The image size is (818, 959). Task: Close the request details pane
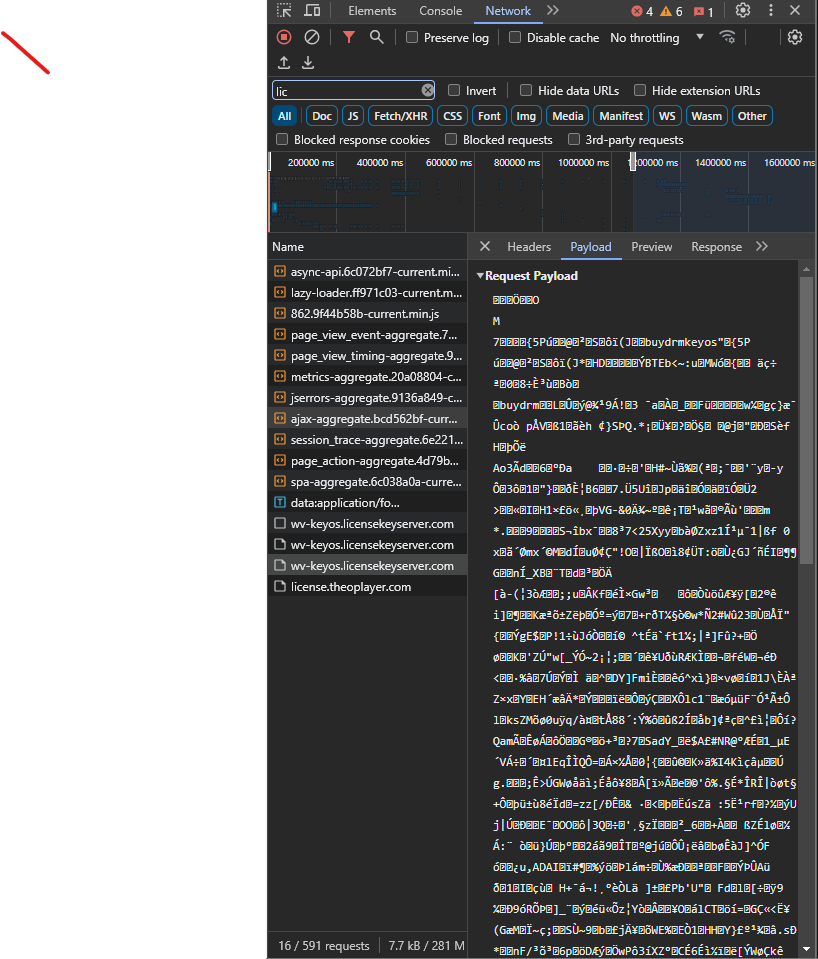pos(485,246)
